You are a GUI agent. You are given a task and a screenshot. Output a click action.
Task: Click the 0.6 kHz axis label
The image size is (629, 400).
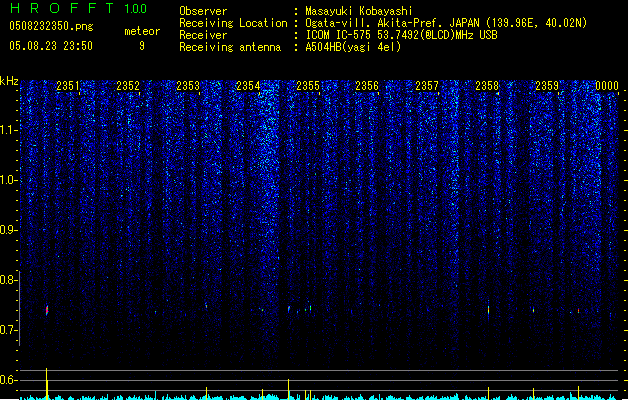click(8, 380)
